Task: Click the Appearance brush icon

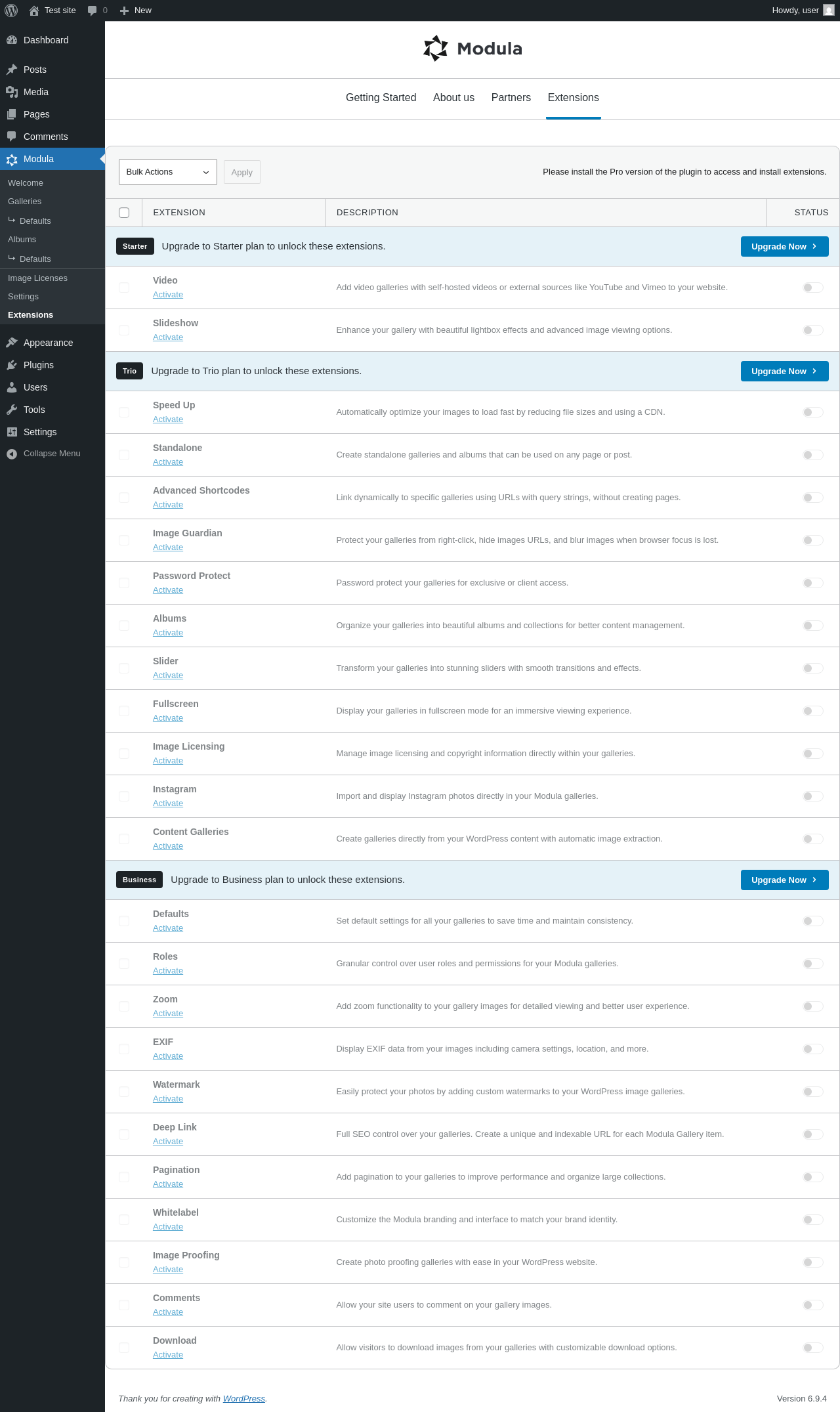Action: (12, 343)
